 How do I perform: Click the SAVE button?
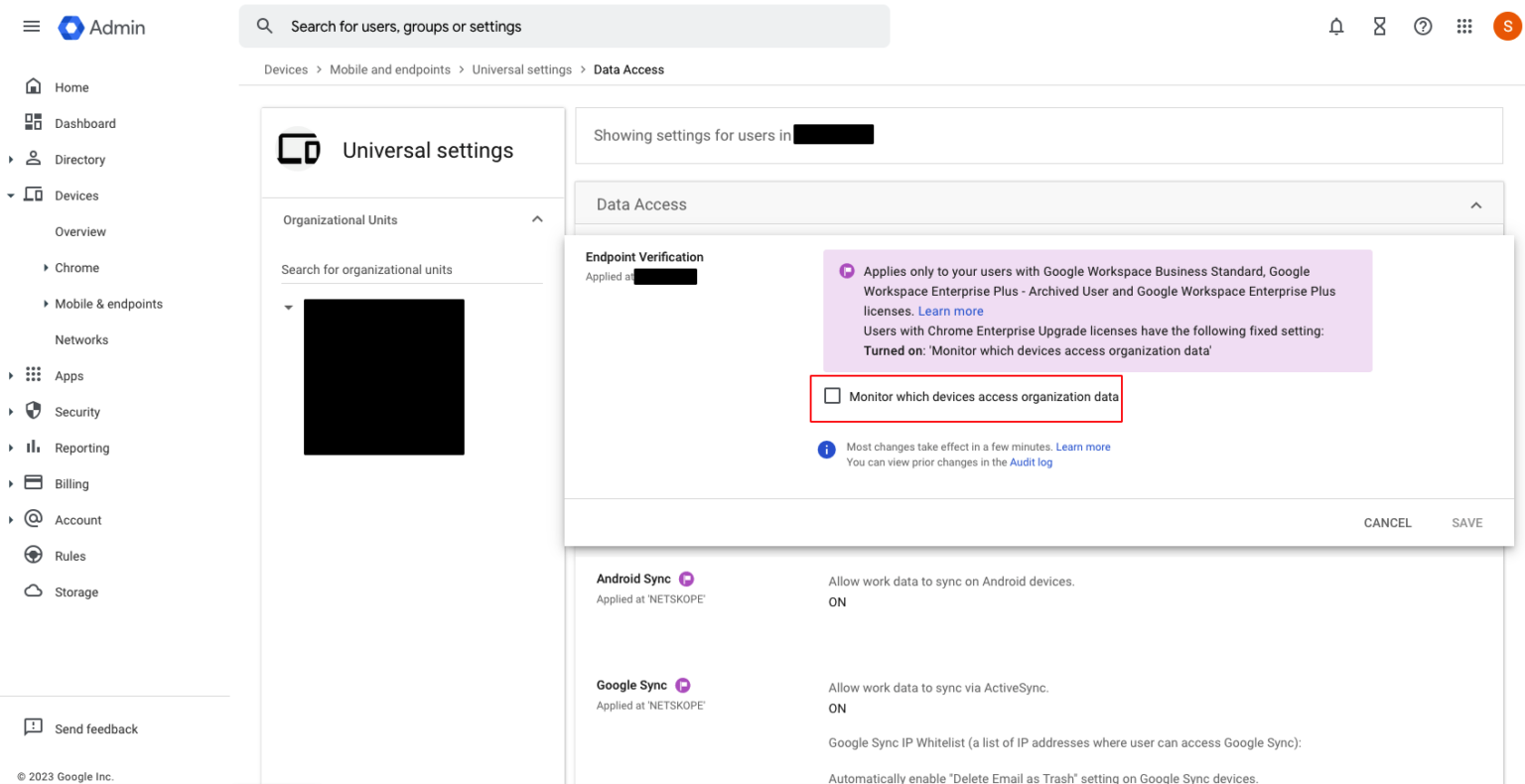[1466, 522]
